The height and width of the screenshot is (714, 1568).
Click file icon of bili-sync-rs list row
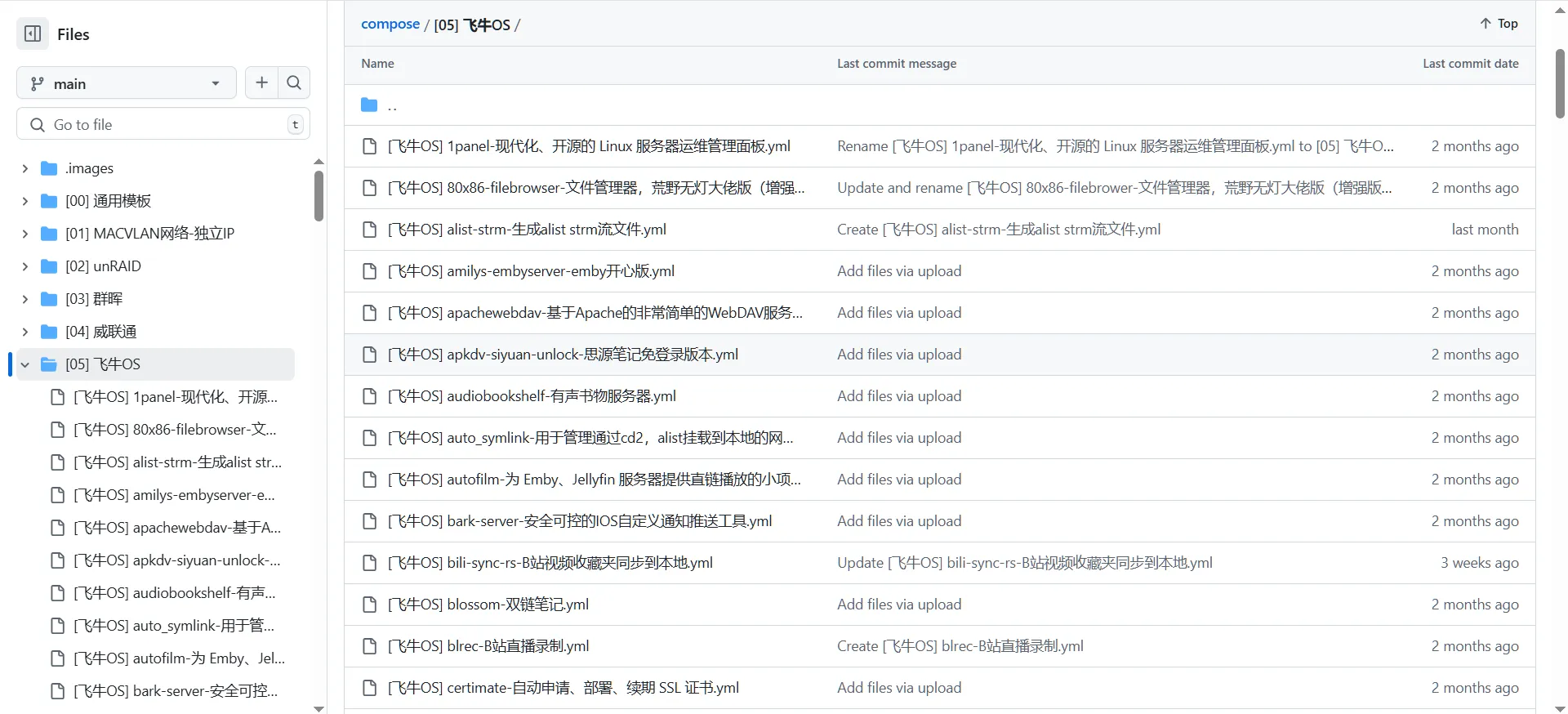369,563
